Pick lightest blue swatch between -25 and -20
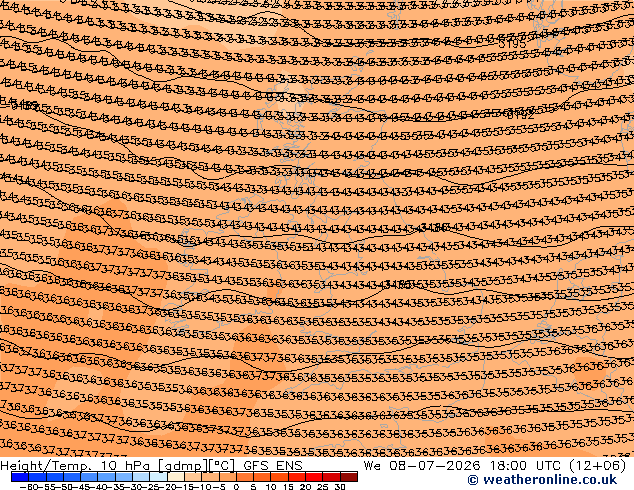634x490 pixels. coord(158,477)
